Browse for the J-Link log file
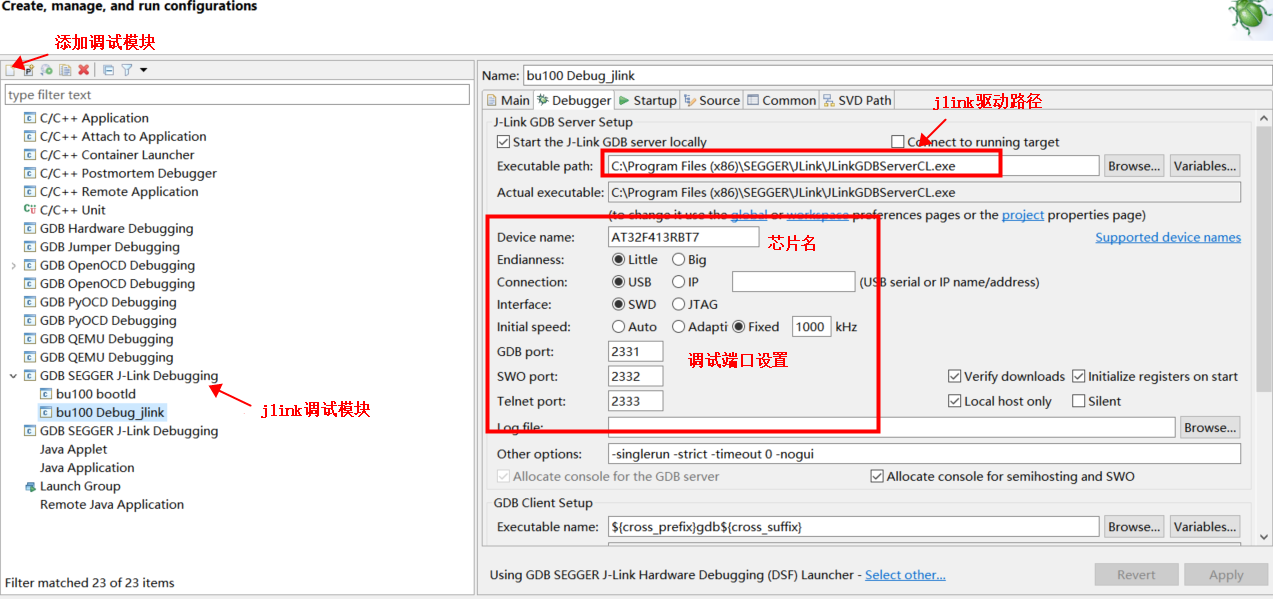 1210,427
